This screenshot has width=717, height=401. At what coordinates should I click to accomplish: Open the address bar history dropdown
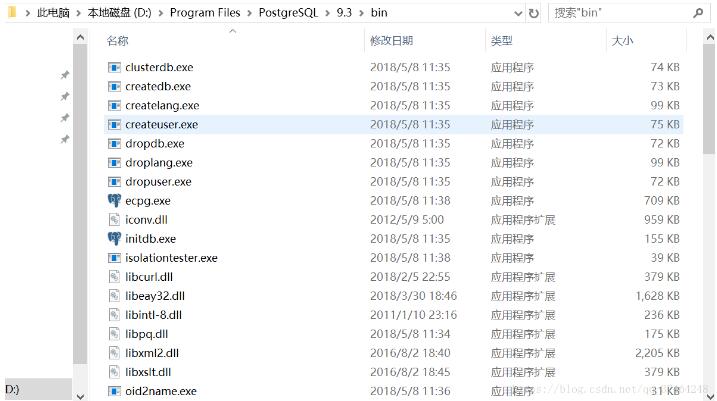pyautogui.click(x=518, y=13)
